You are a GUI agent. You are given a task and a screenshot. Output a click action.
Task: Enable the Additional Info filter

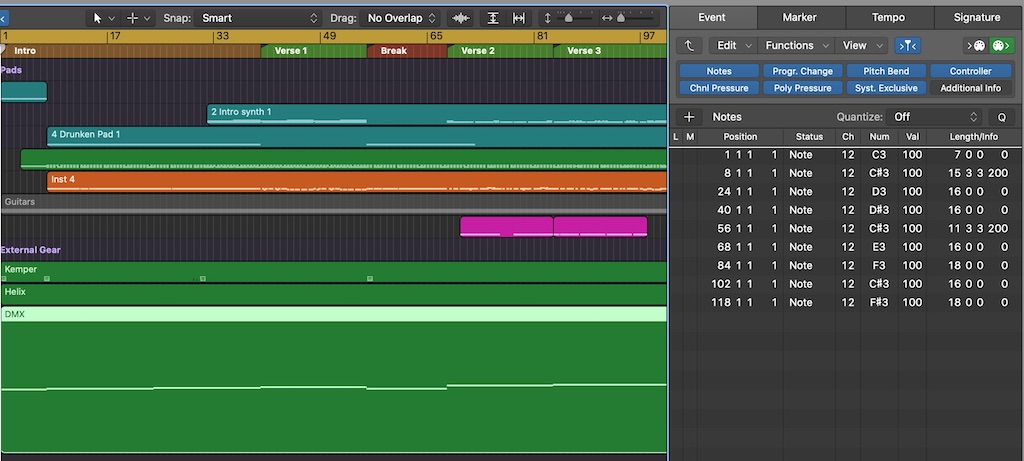click(970, 88)
